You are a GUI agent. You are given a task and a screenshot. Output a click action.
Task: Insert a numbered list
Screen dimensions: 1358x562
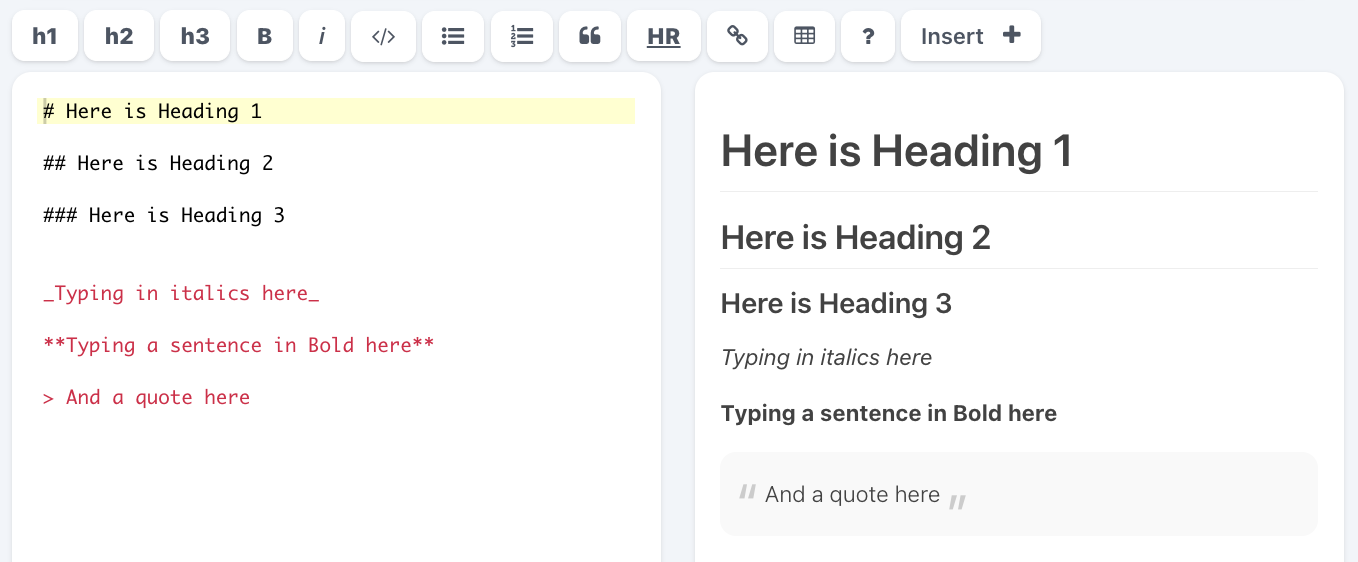point(522,37)
